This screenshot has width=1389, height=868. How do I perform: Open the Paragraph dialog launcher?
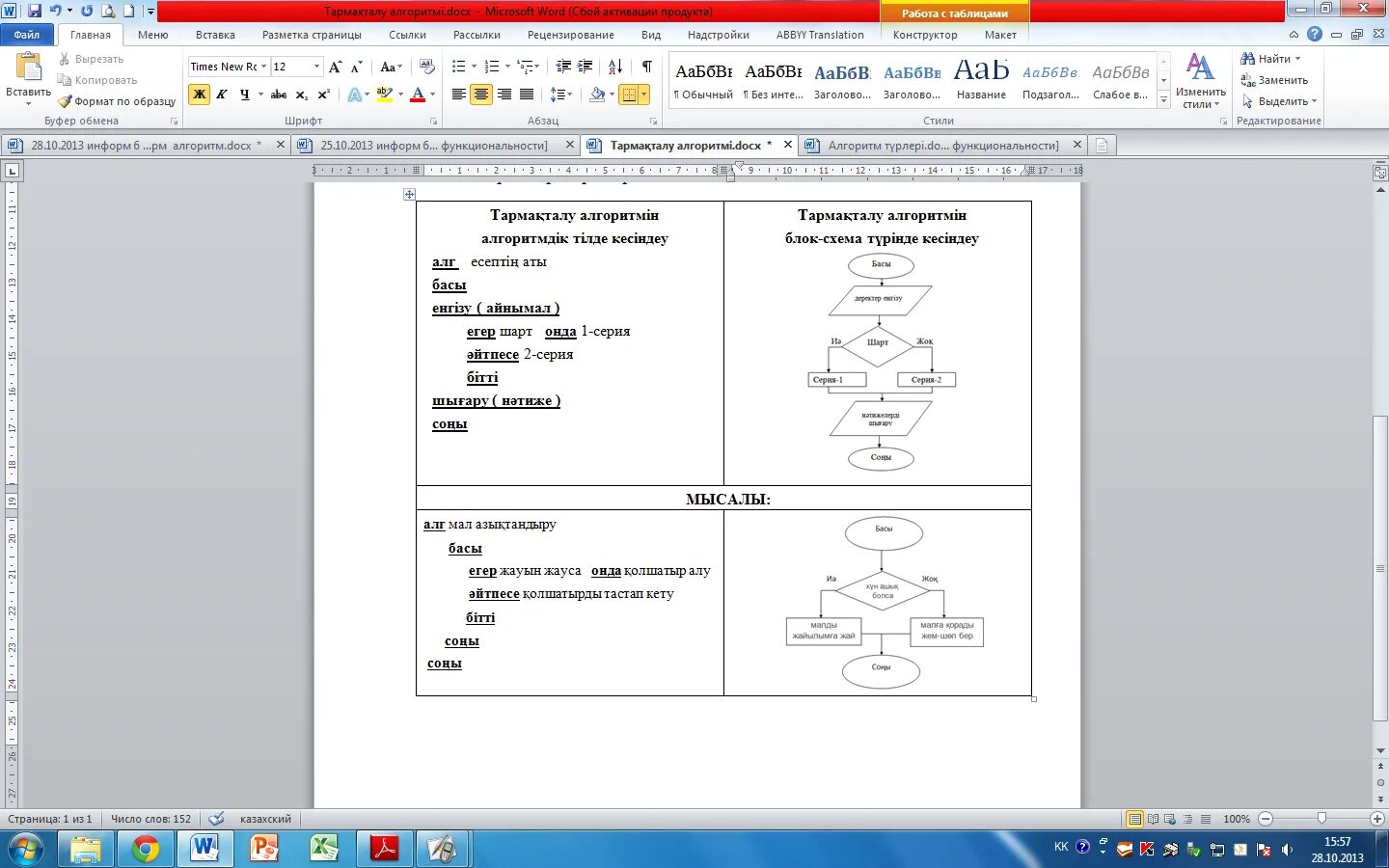(654, 122)
